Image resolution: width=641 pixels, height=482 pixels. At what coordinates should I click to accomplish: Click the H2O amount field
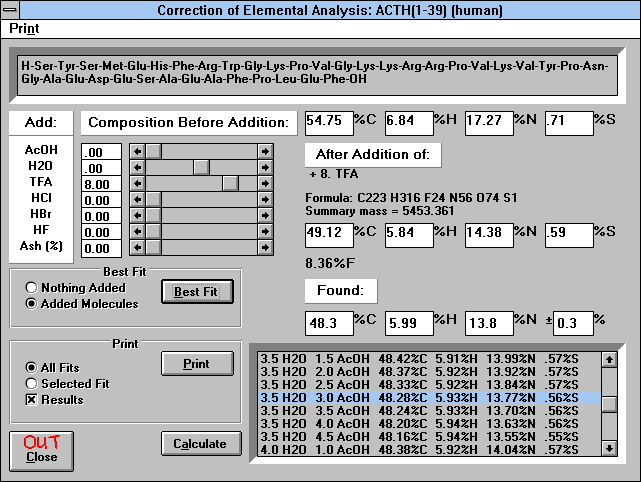[101, 168]
